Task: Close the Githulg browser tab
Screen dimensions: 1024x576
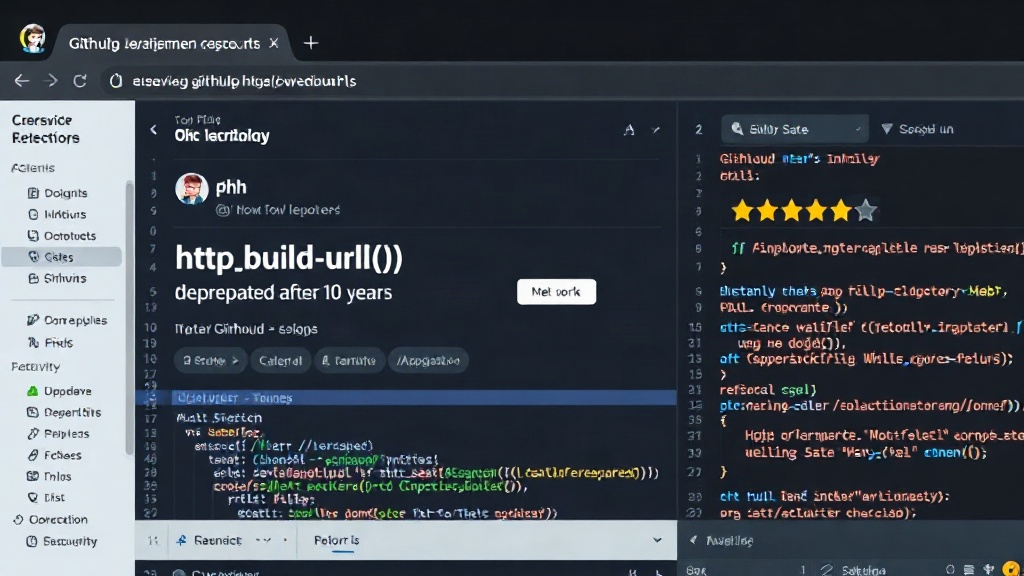Action: (274, 43)
